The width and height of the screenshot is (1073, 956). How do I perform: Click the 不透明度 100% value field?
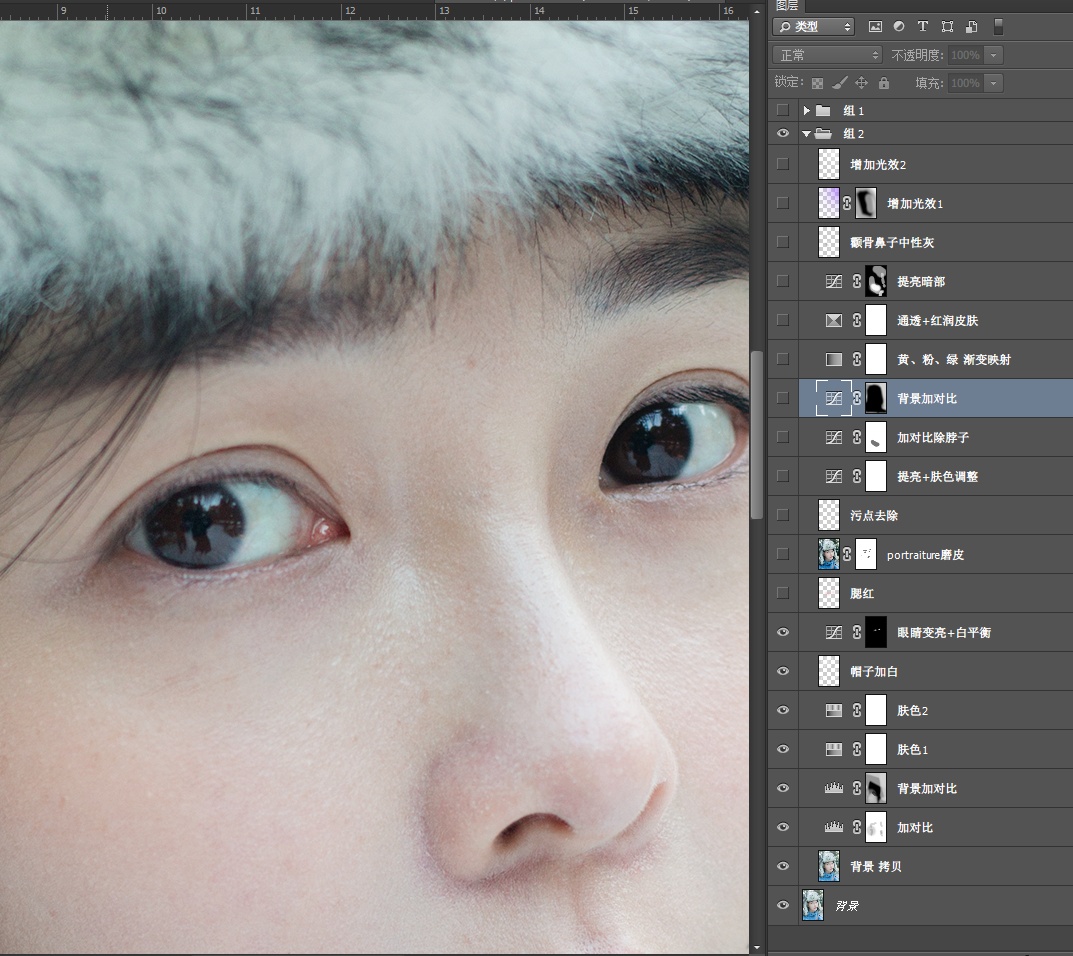tap(966, 55)
